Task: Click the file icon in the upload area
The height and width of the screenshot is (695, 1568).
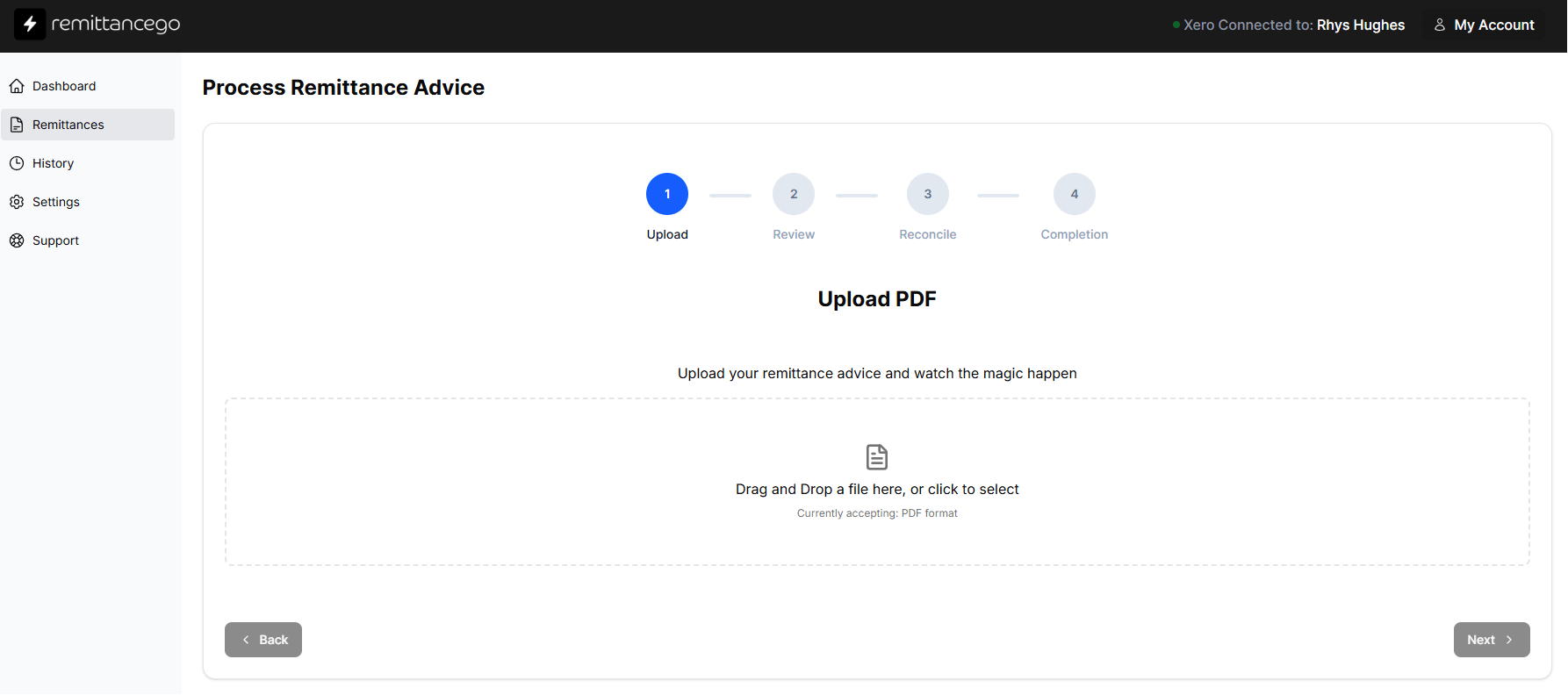Action: [x=876, y=457]
